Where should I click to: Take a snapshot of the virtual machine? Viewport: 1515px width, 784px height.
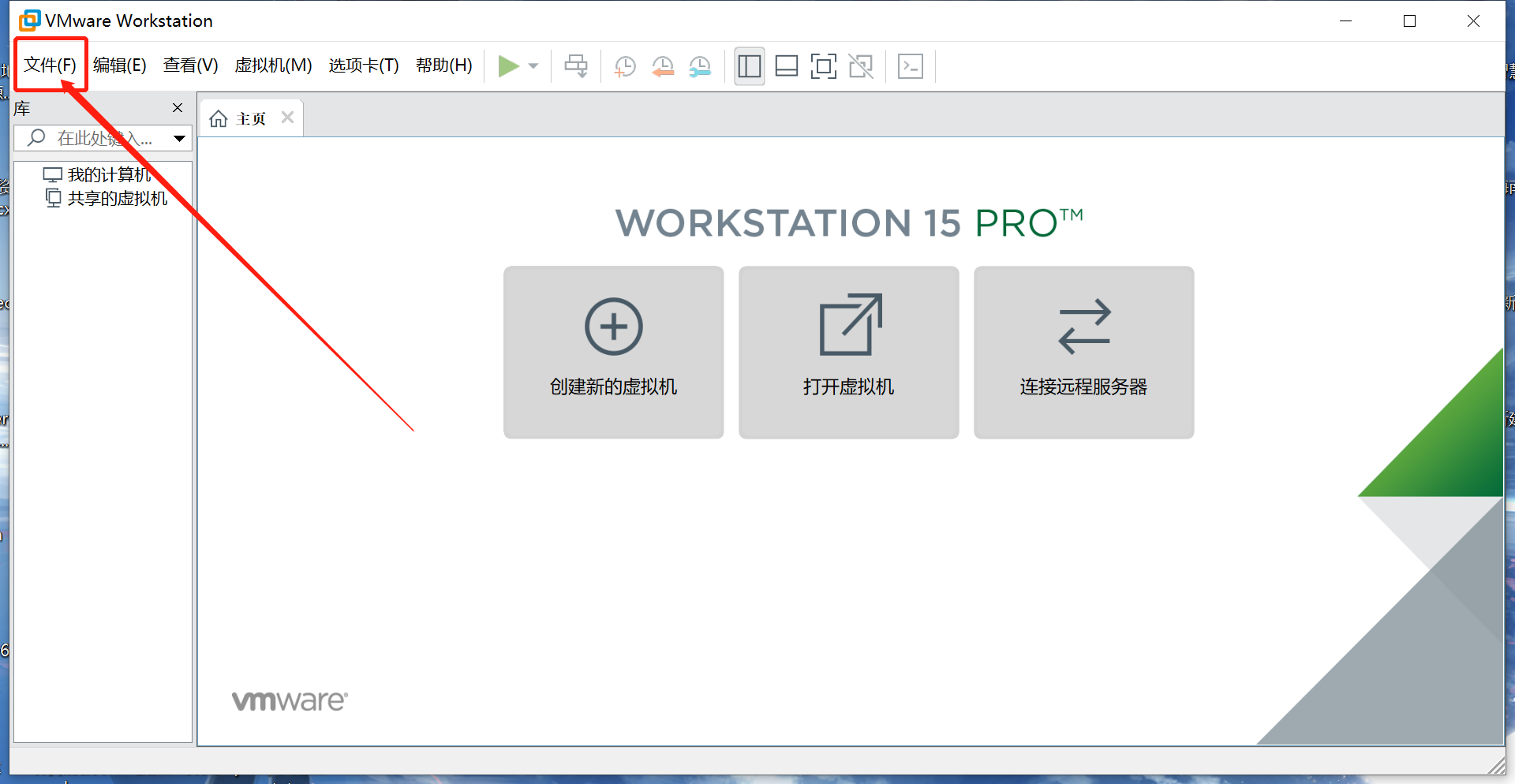click(x=624, y=65)
